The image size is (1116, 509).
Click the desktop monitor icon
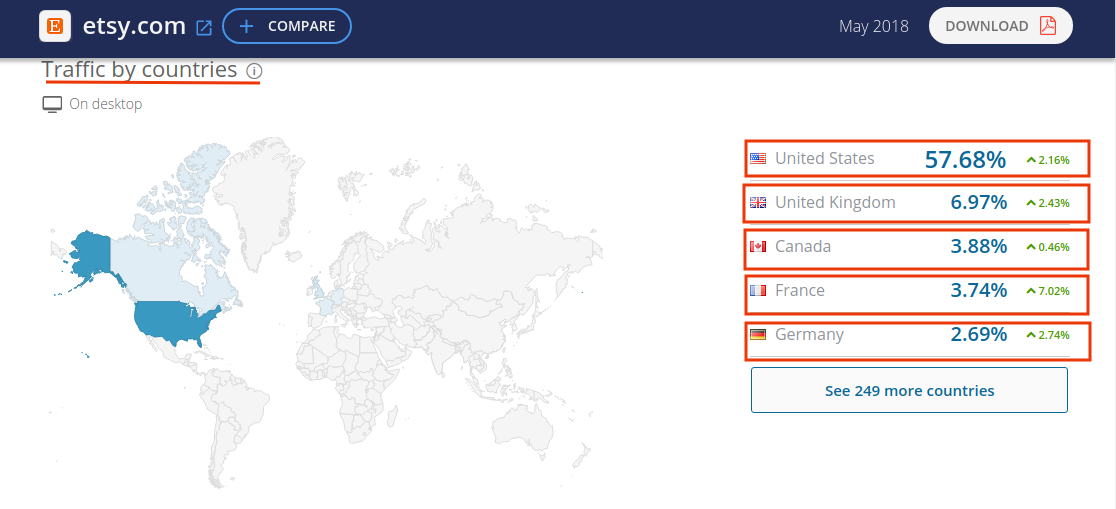52,105
